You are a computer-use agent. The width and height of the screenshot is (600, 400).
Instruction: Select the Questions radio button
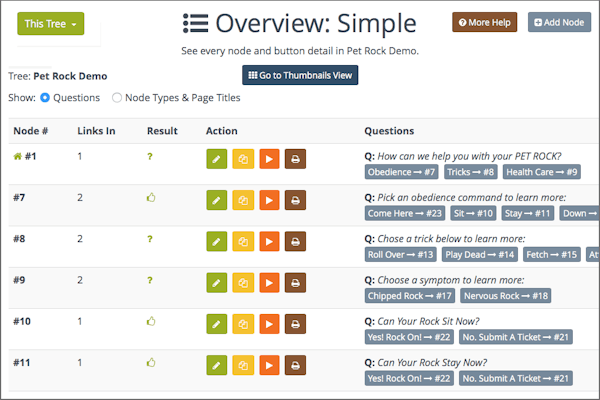45,98
